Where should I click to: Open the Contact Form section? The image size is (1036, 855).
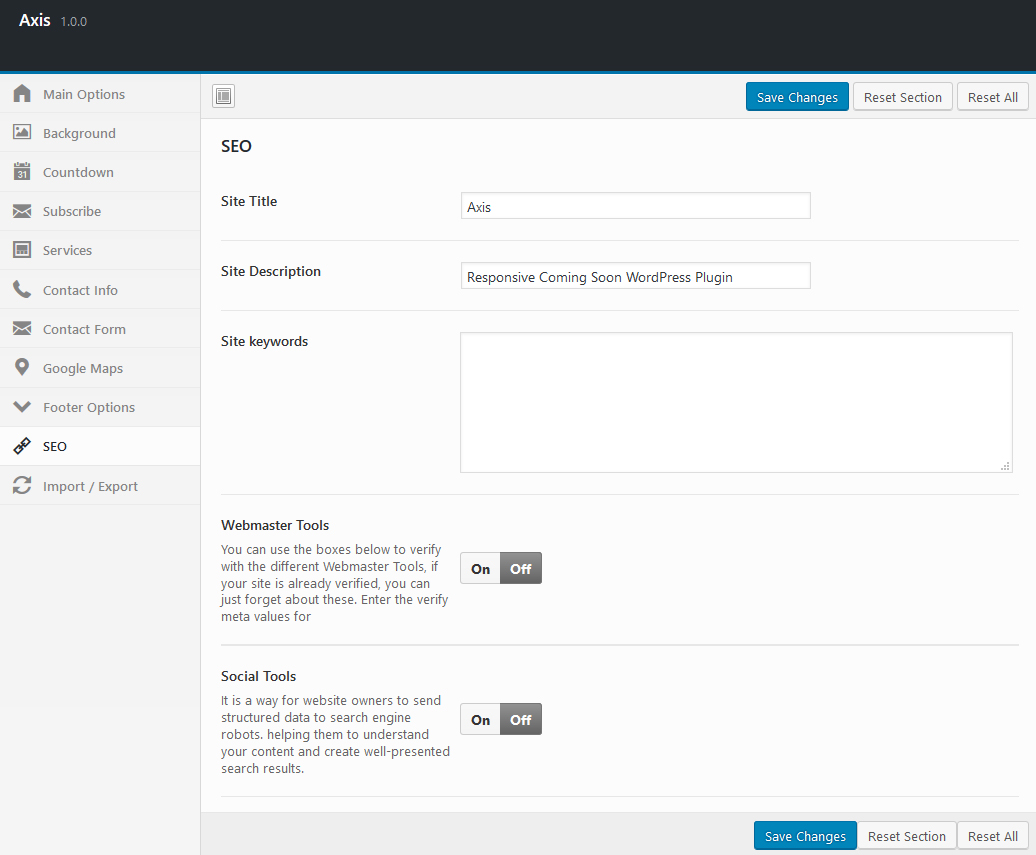coord(84,329)
